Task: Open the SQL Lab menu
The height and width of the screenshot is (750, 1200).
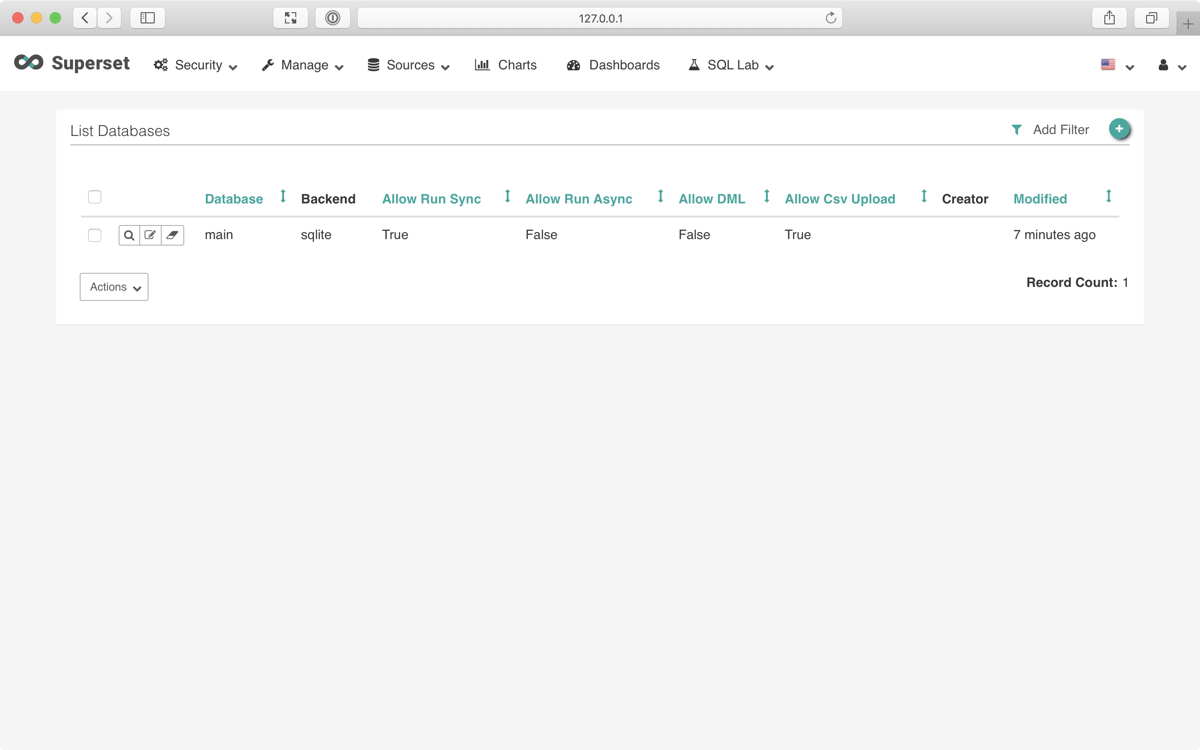Action: [731, 64]
